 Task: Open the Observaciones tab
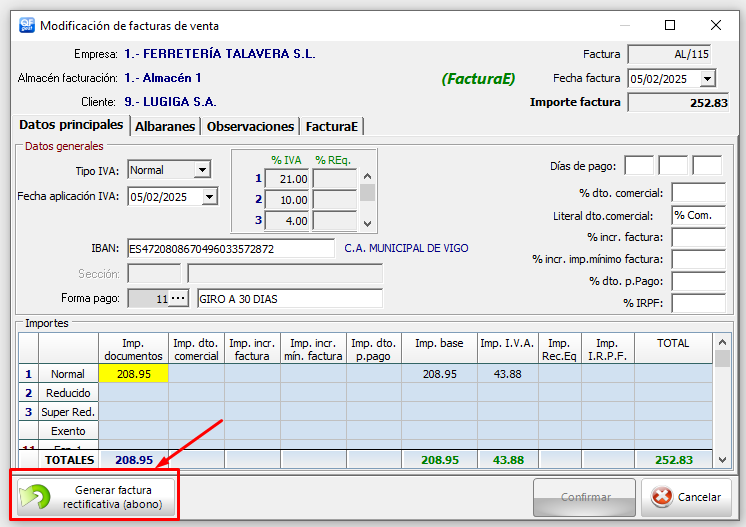(x=250, y=127)
